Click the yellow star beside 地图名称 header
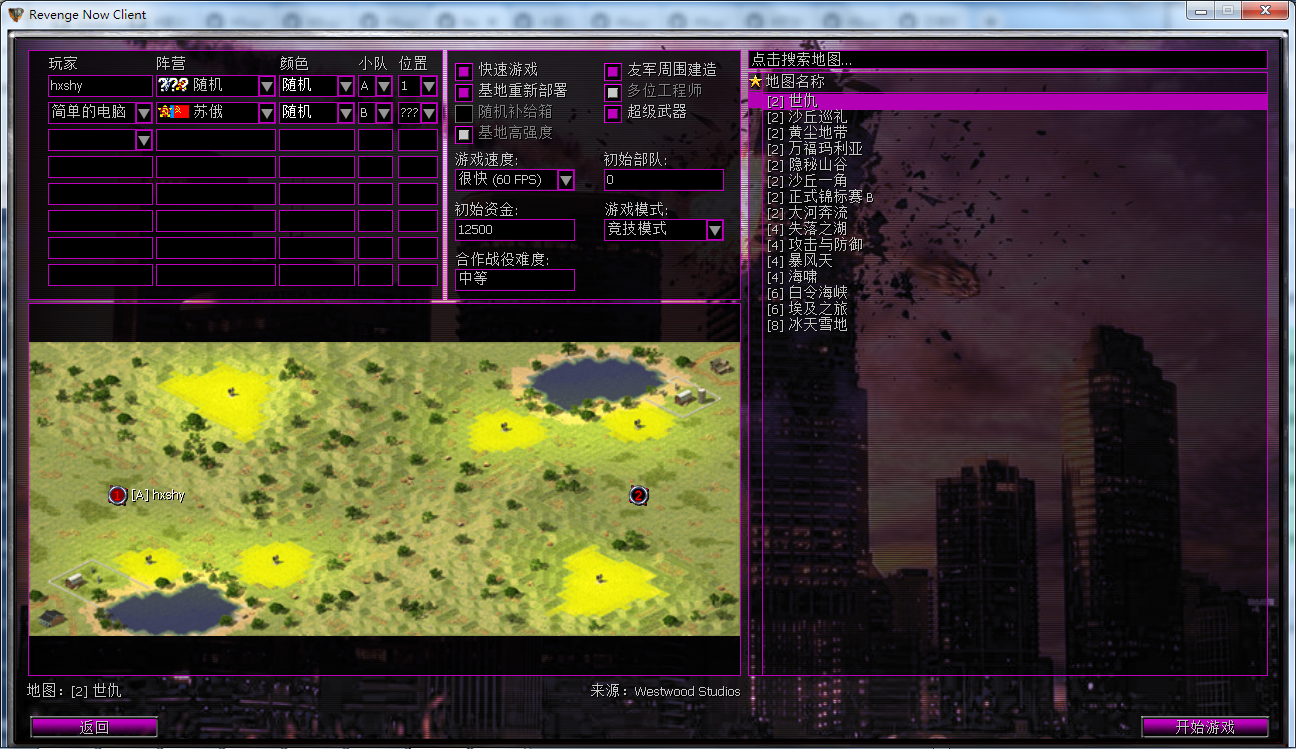Screen dimensions: 1296x749 pyautogui.click(x=755, y=82)
